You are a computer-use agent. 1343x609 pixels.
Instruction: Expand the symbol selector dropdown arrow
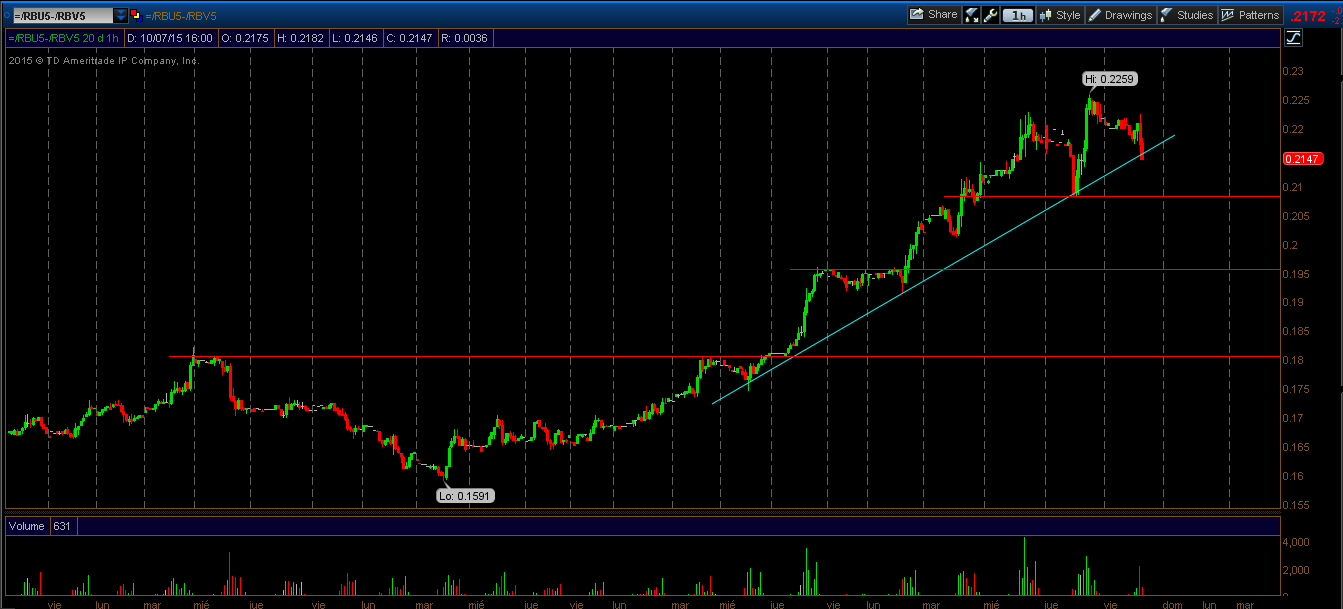pos(121,15)
